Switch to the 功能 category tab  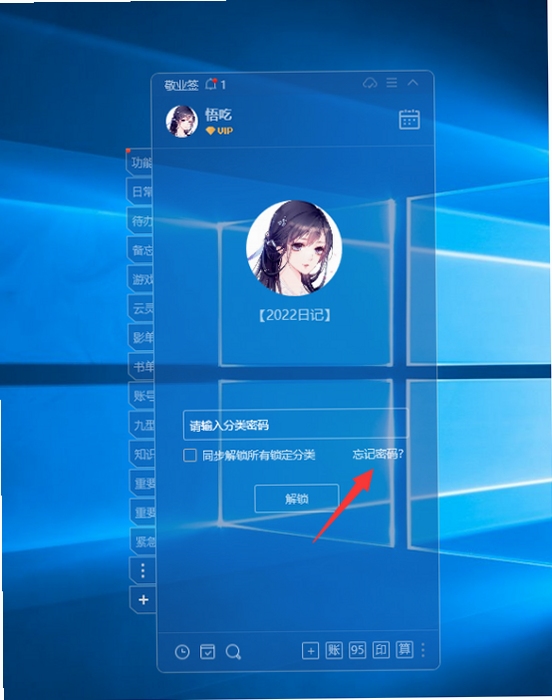point(141,162)
